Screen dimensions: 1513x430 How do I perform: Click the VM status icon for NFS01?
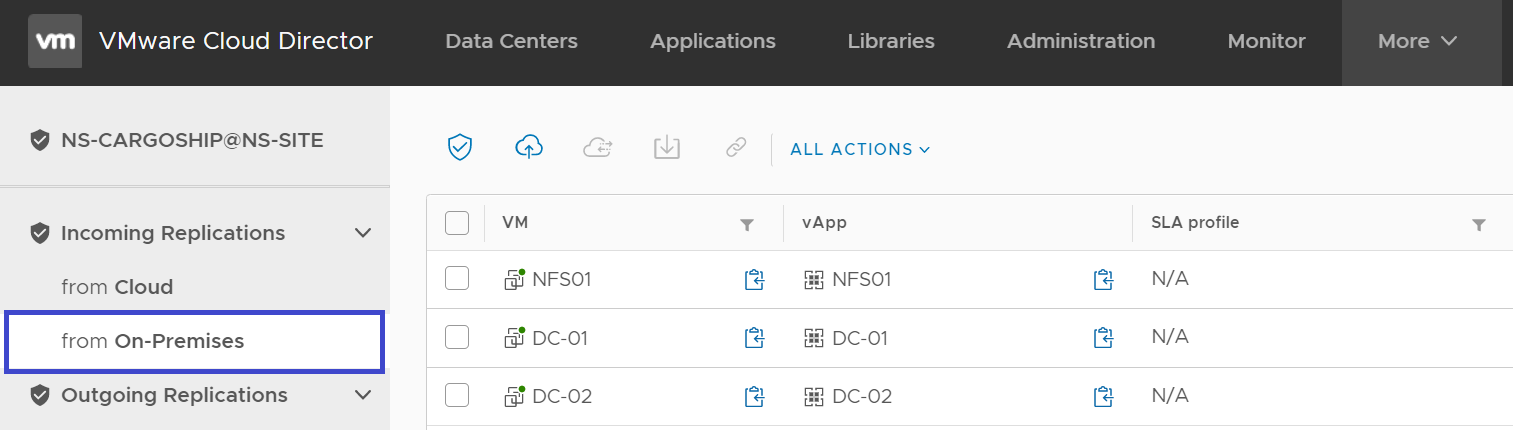coord(514,279)
